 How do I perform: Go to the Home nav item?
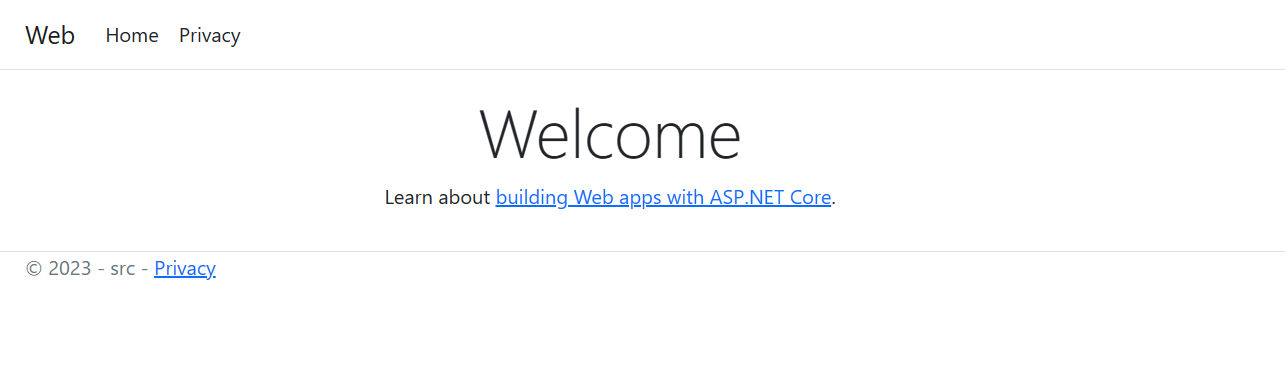click(132, 35)
